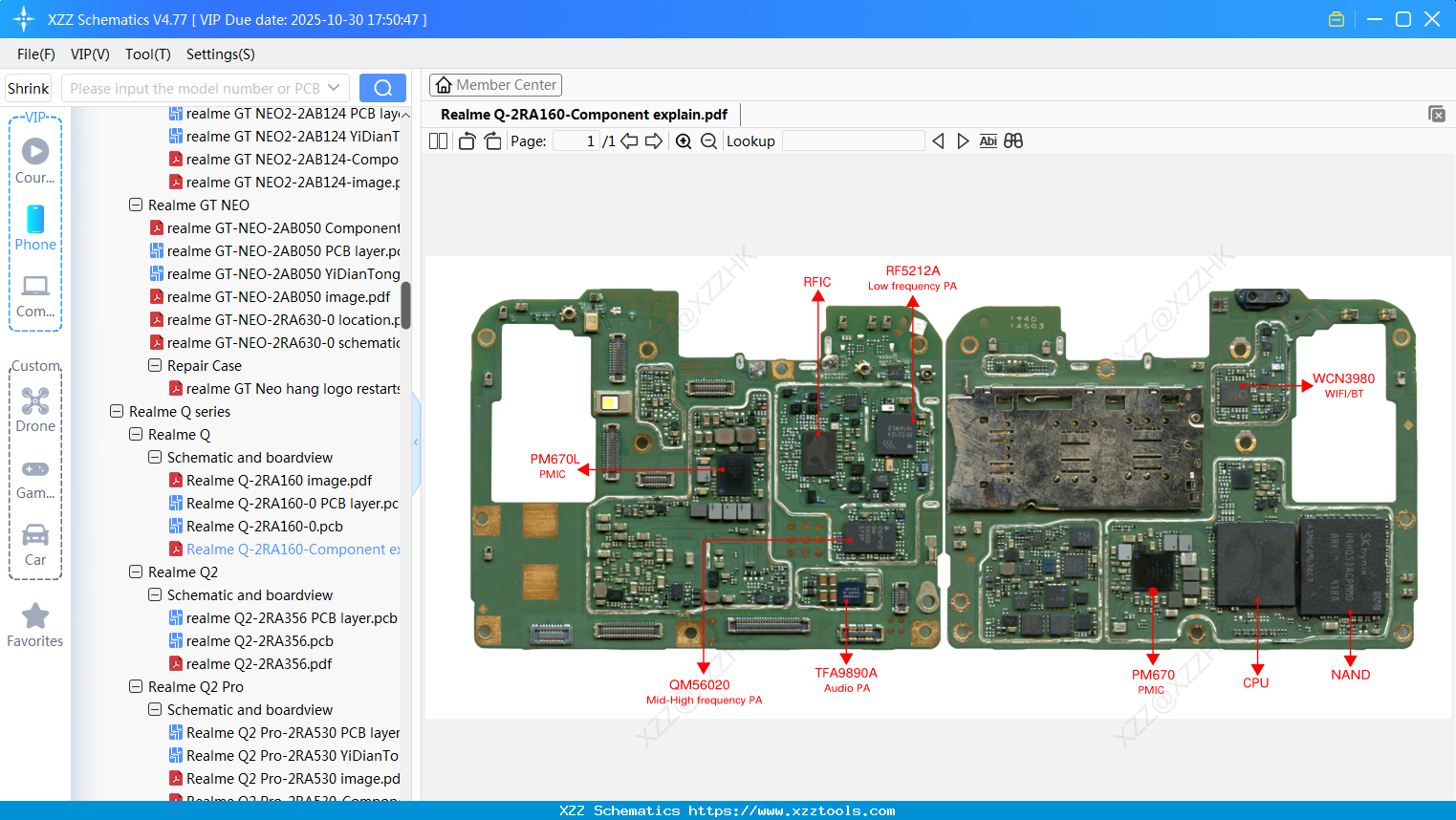The image size is (1456, 820).
Task: Click the tree scrollbar up arrow
Action: 405,115
